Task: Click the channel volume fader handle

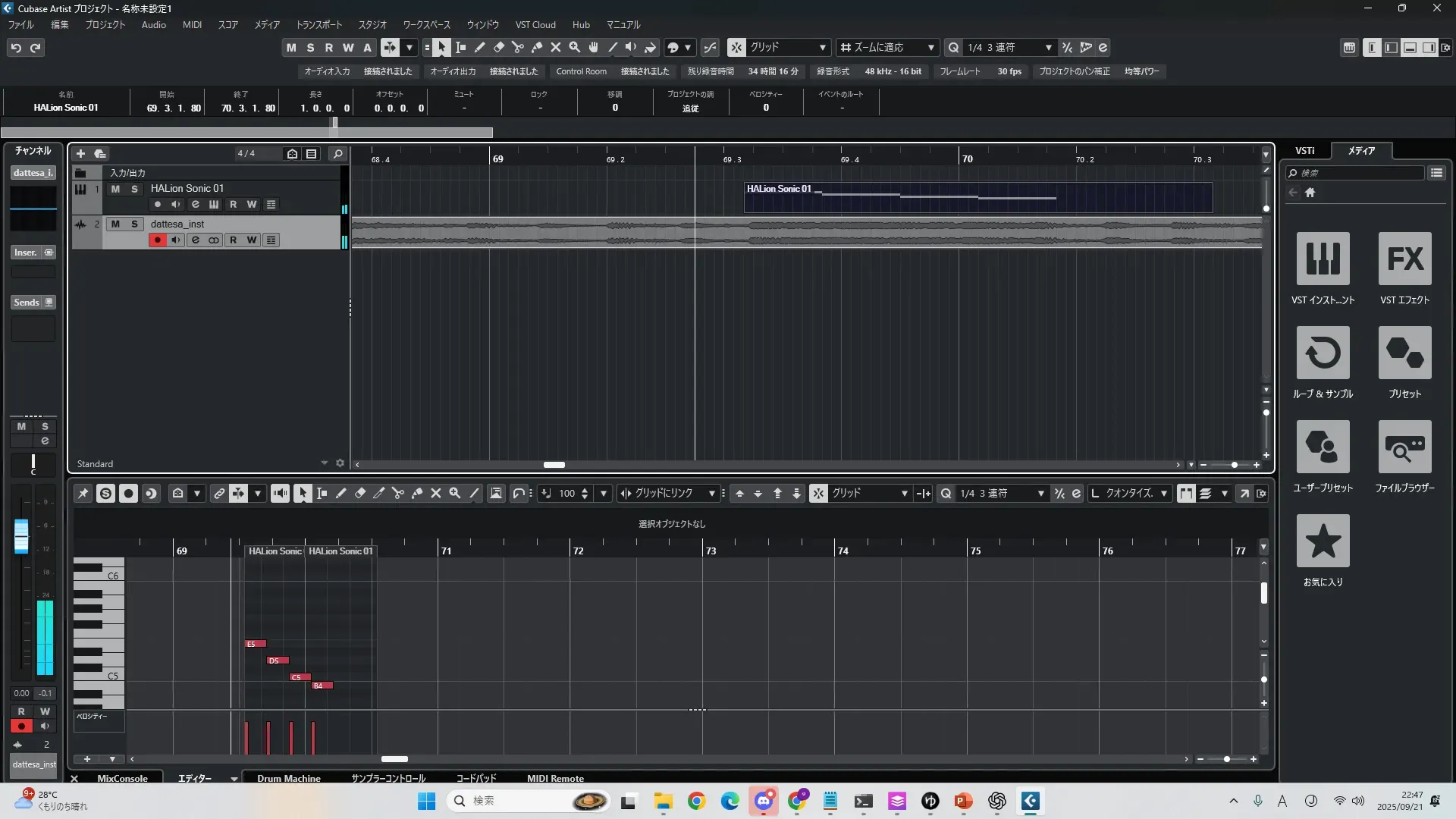Action: [x=21, y=535]
